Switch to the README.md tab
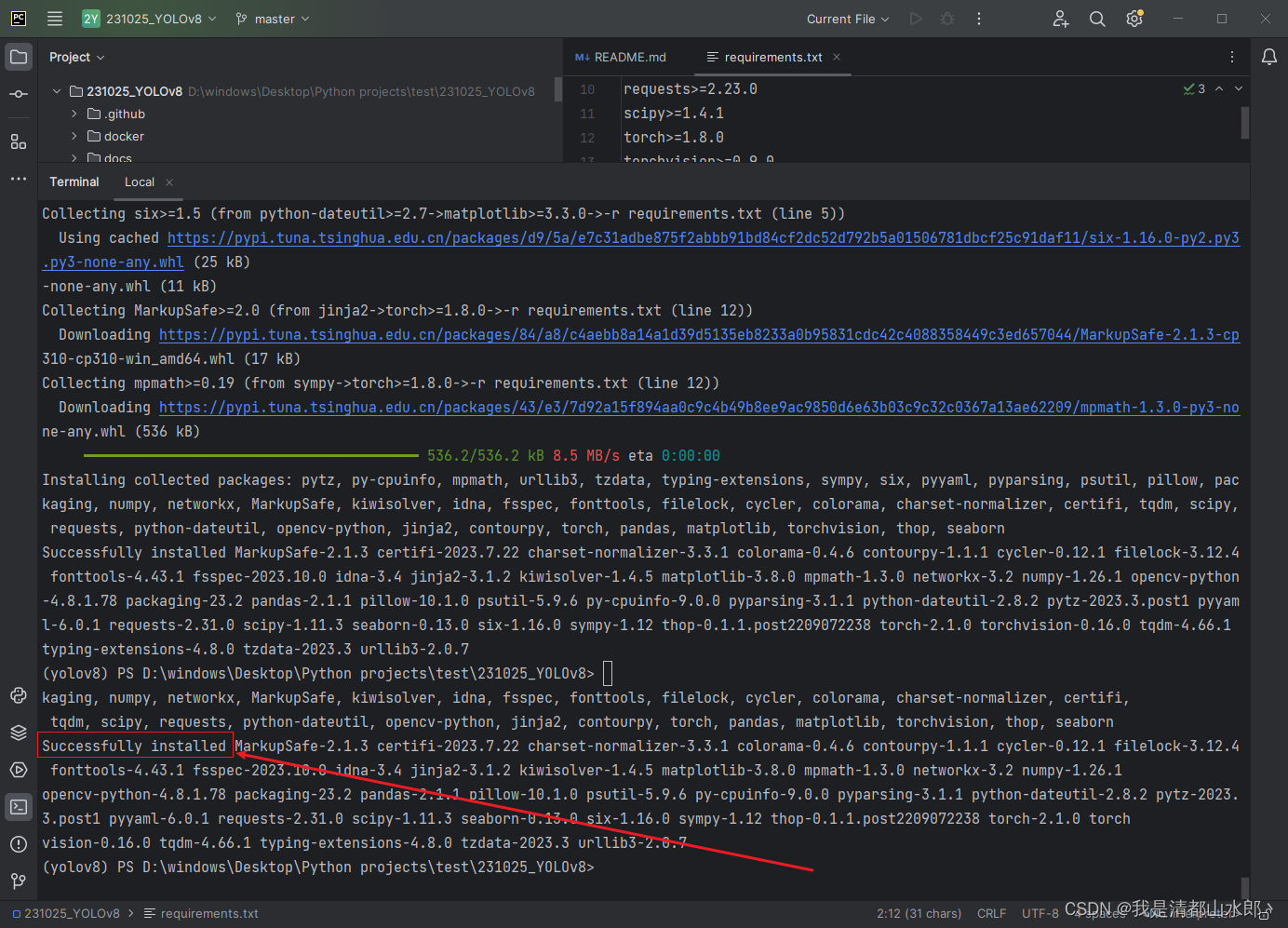The image size is (1288, 928). click(621, 57)
